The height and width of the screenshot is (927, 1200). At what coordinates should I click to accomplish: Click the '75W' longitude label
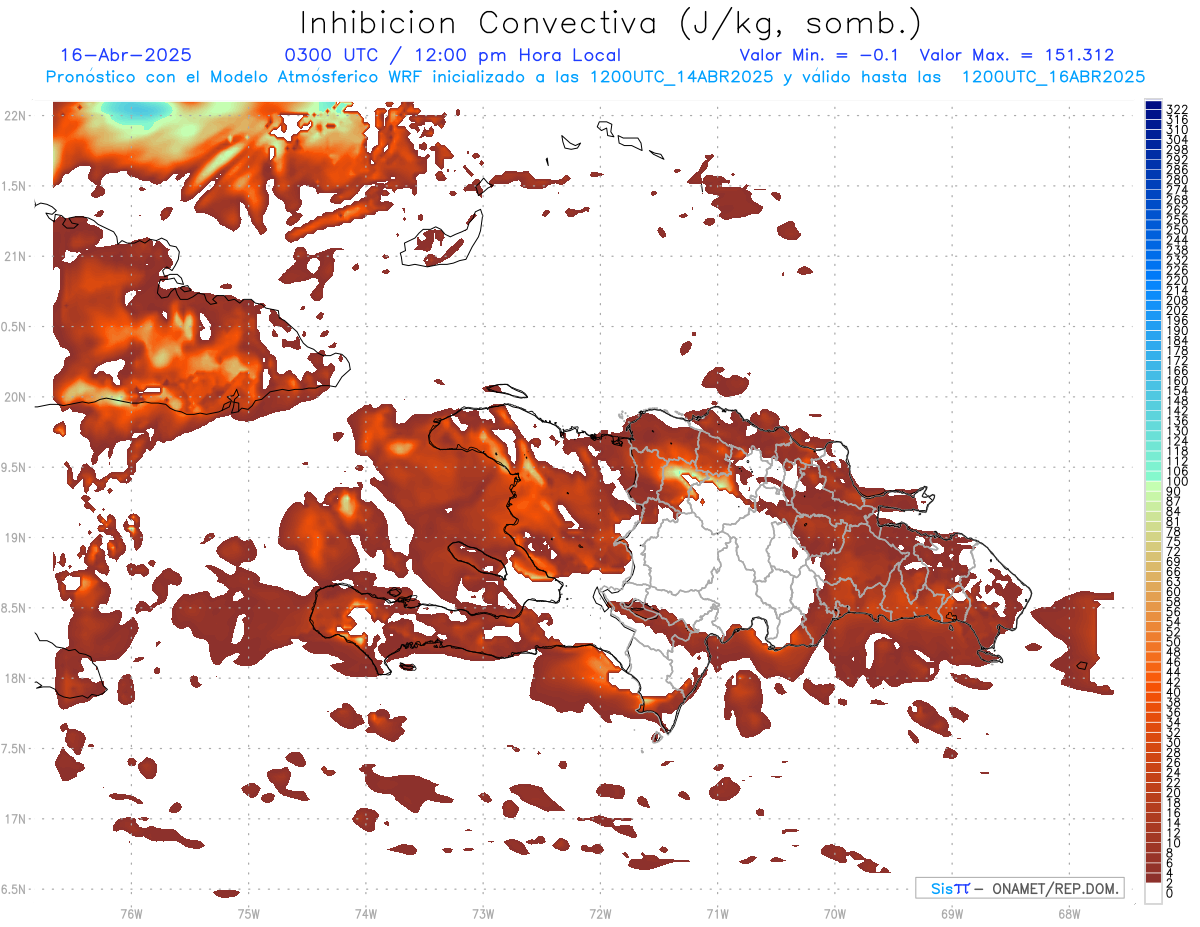tap(248, 913)
